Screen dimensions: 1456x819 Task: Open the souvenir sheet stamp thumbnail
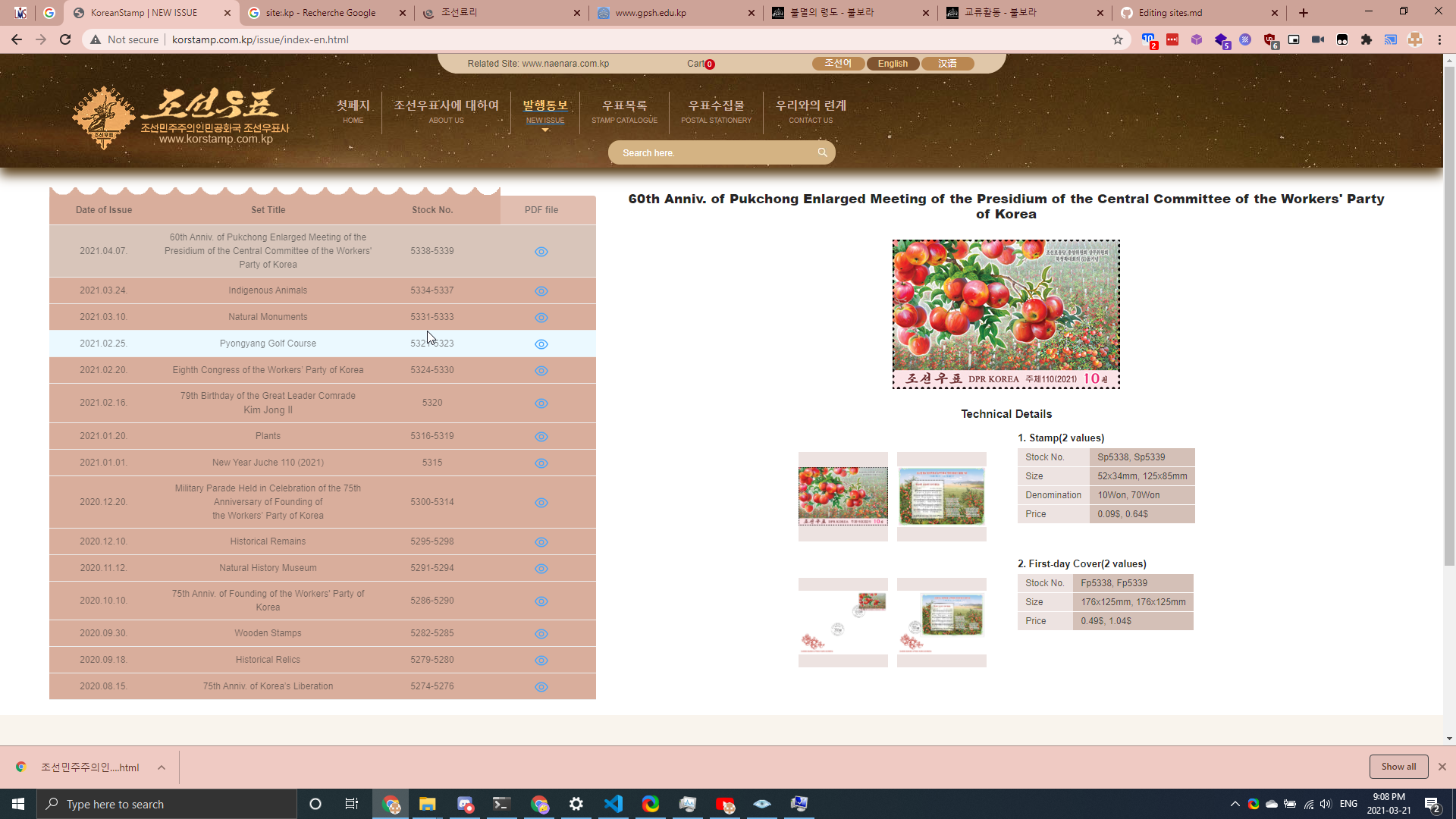[941, 497]
